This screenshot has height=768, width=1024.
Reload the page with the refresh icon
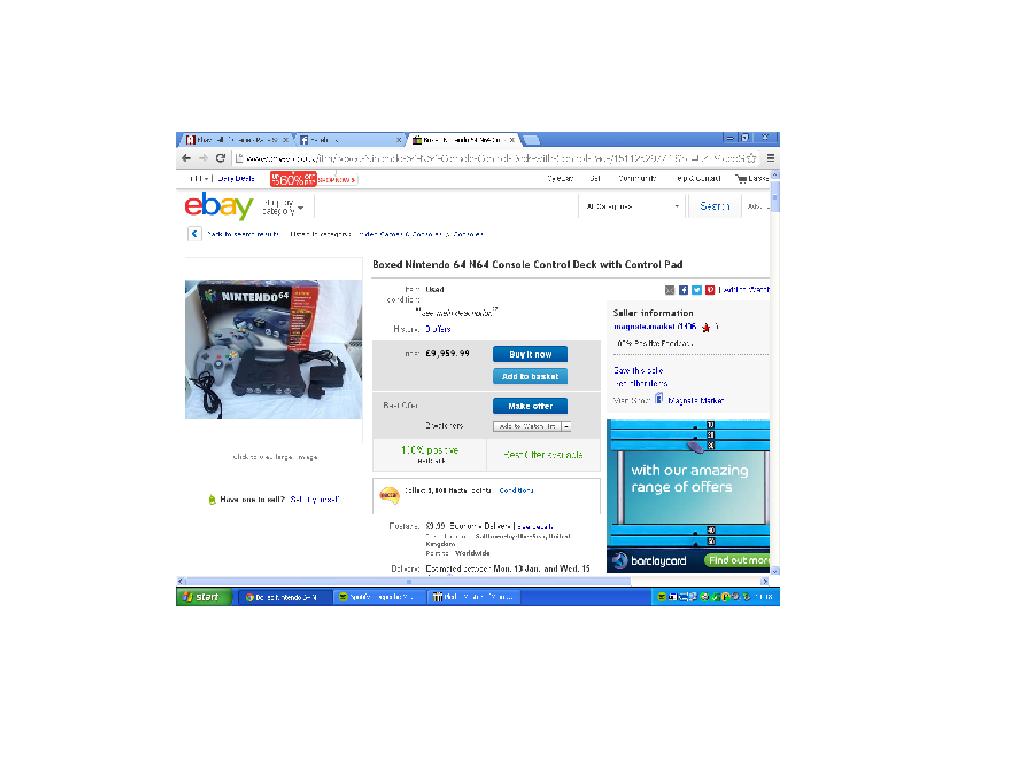click(221, 158)
